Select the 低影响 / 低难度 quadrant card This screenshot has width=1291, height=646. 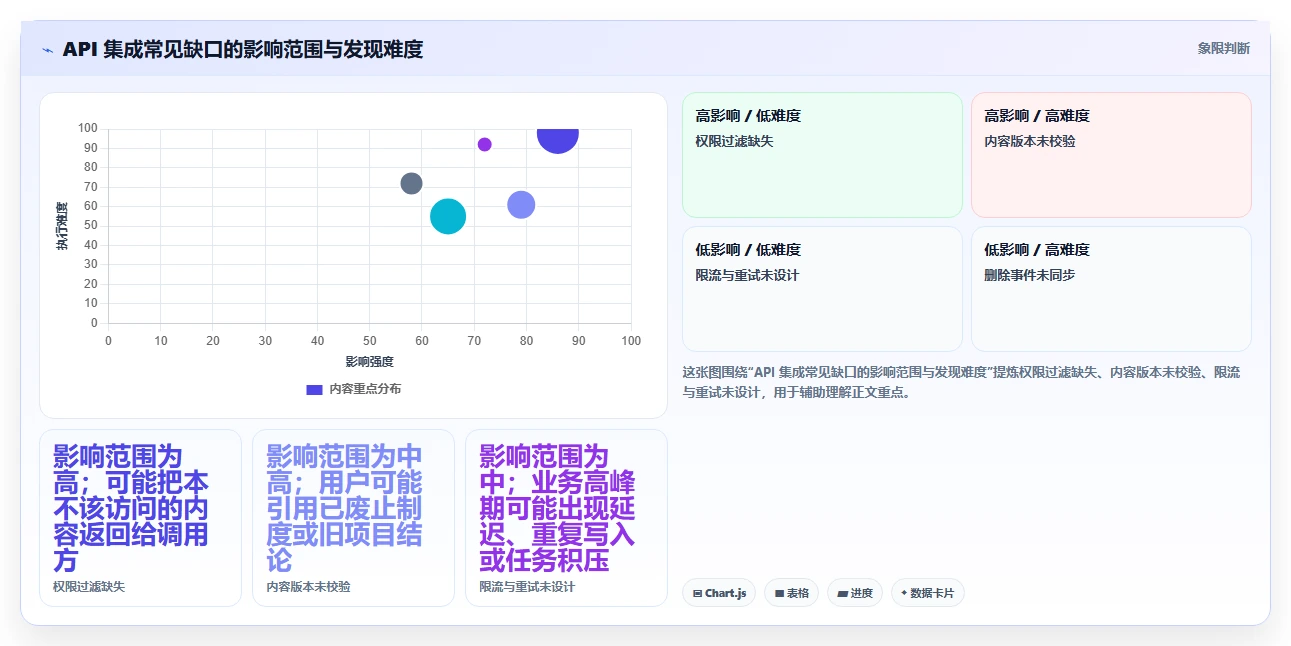pyautogui.click(x=822, y=289)
